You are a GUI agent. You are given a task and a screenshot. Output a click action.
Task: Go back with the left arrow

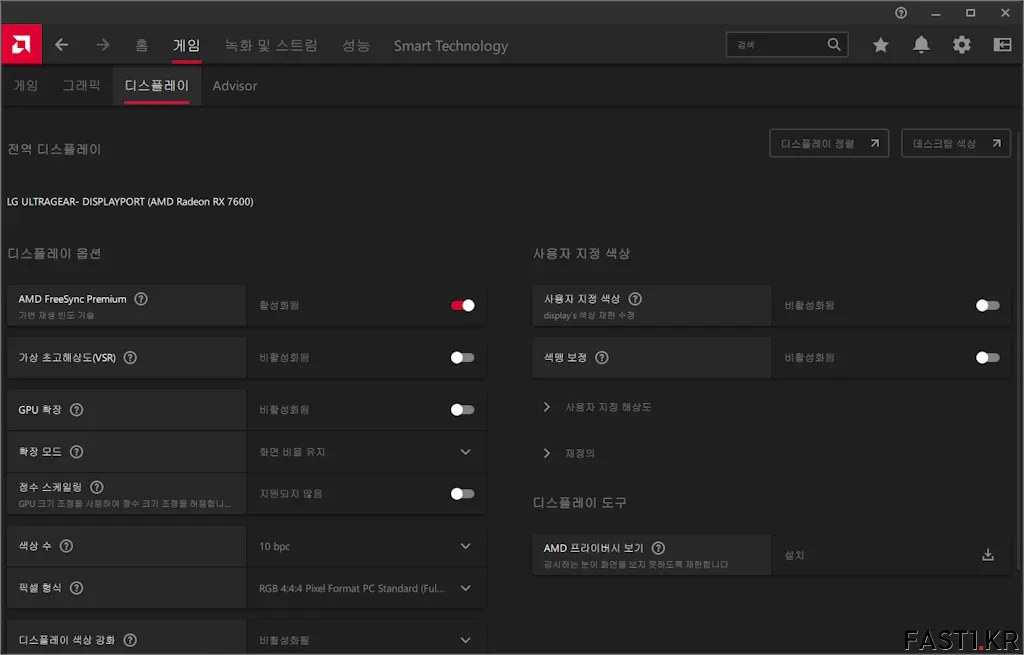coord(61,44)
